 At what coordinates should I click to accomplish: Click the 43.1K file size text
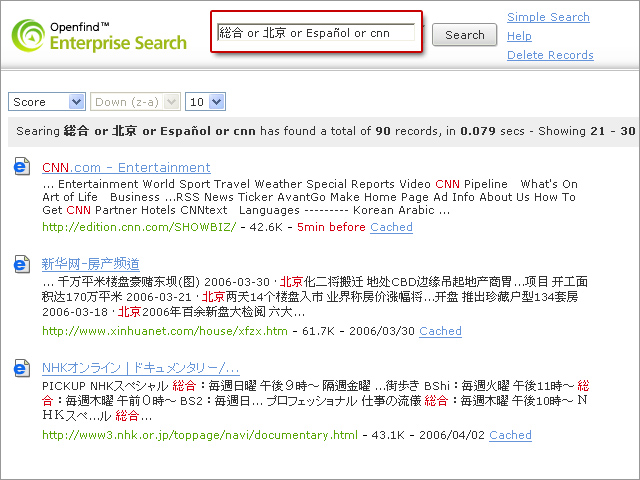(x=388, y=435)
